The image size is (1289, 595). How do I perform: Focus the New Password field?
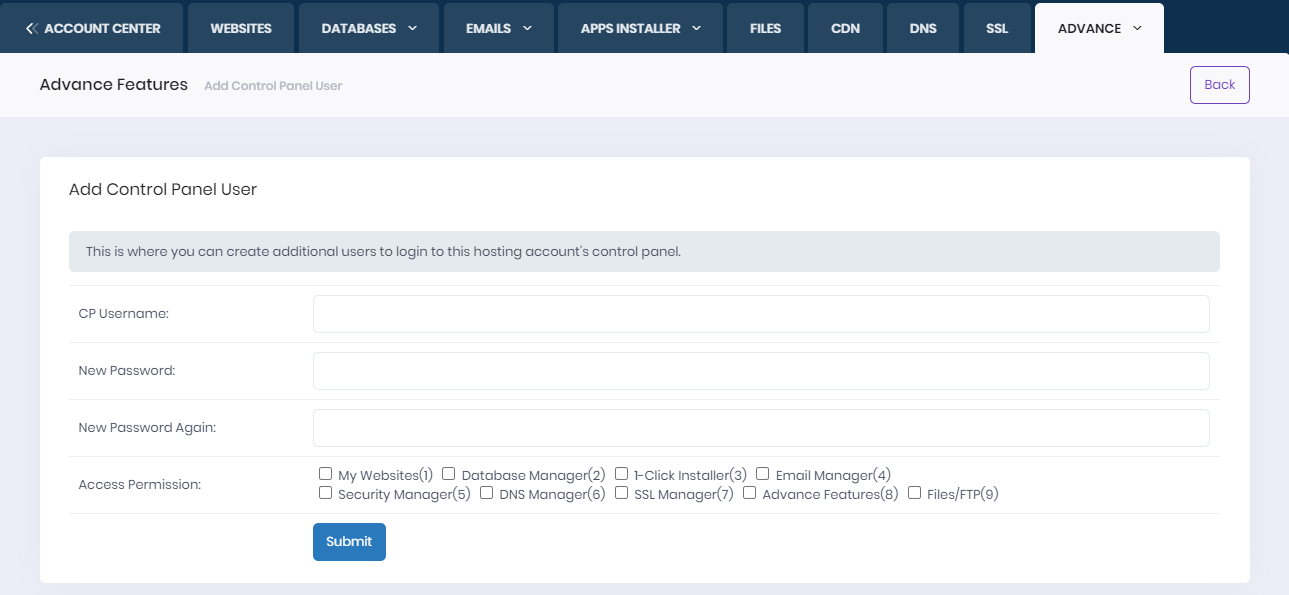click(x=761, y=370)
